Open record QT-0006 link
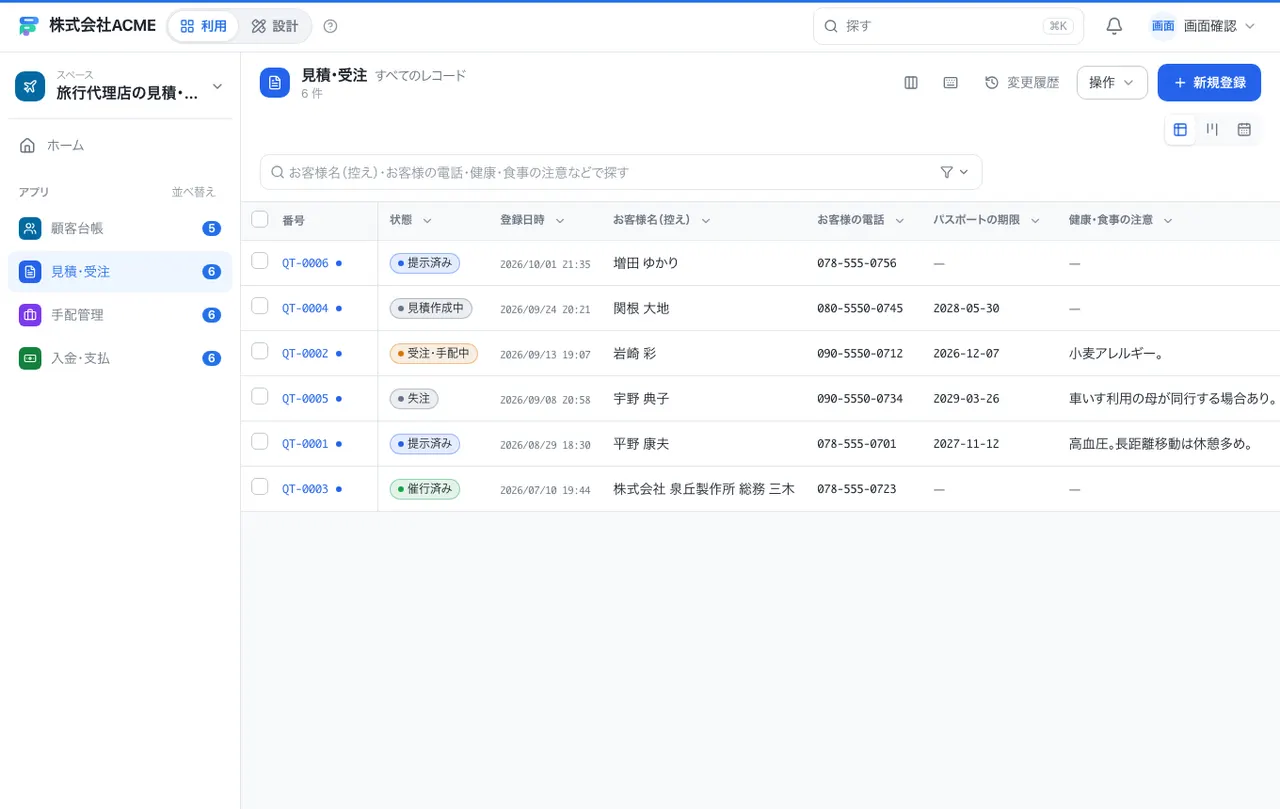The width and height of the screenshot is (1280, 809). pos(305,263)
